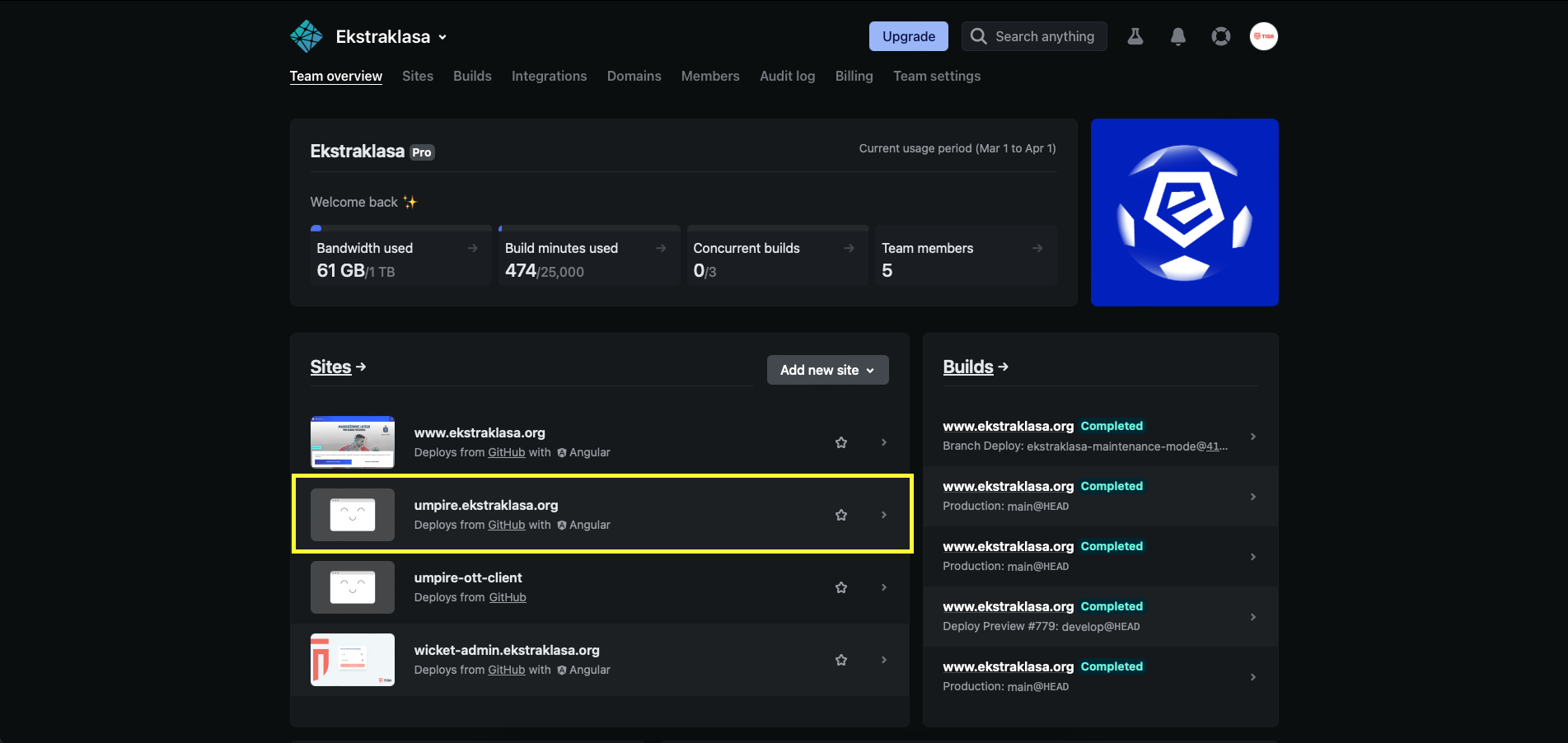The height and width of the screenshot is (743, 1568).
Task: Open the Branch Deploy maintenance-mode build
Action: 1101,437
